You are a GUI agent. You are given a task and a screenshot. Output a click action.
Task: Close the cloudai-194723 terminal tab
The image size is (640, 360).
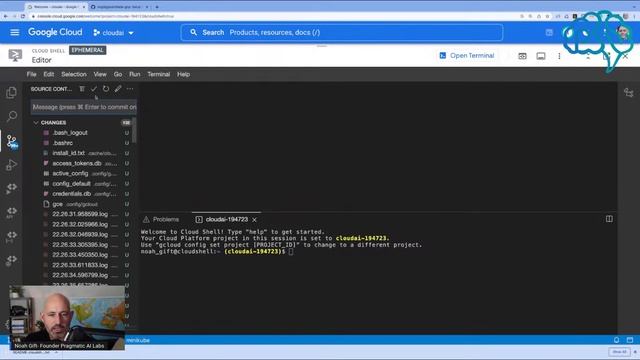click(254, 220)
